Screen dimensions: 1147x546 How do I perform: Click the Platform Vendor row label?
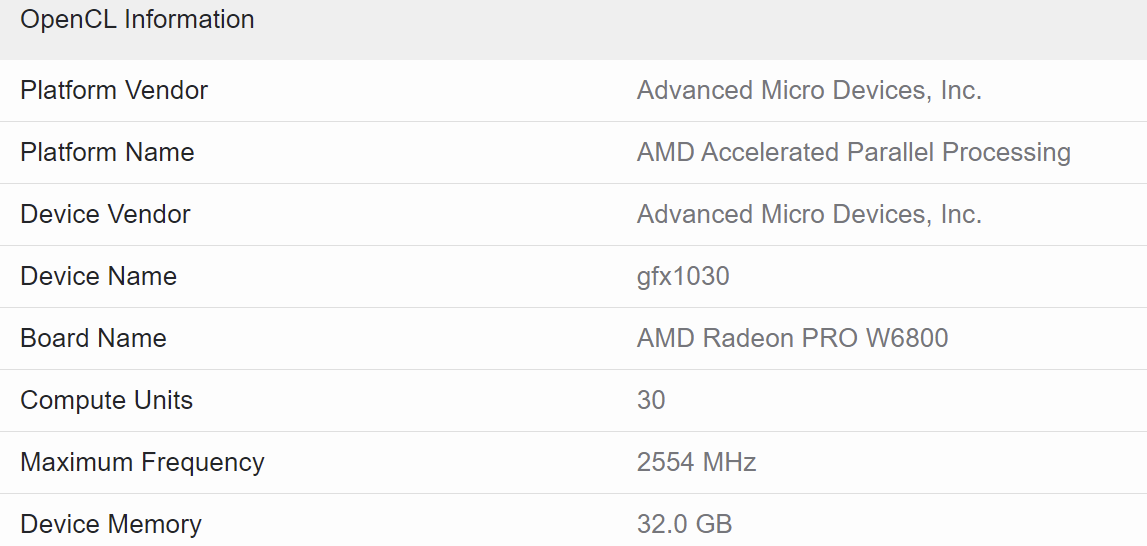coord(114,90)
